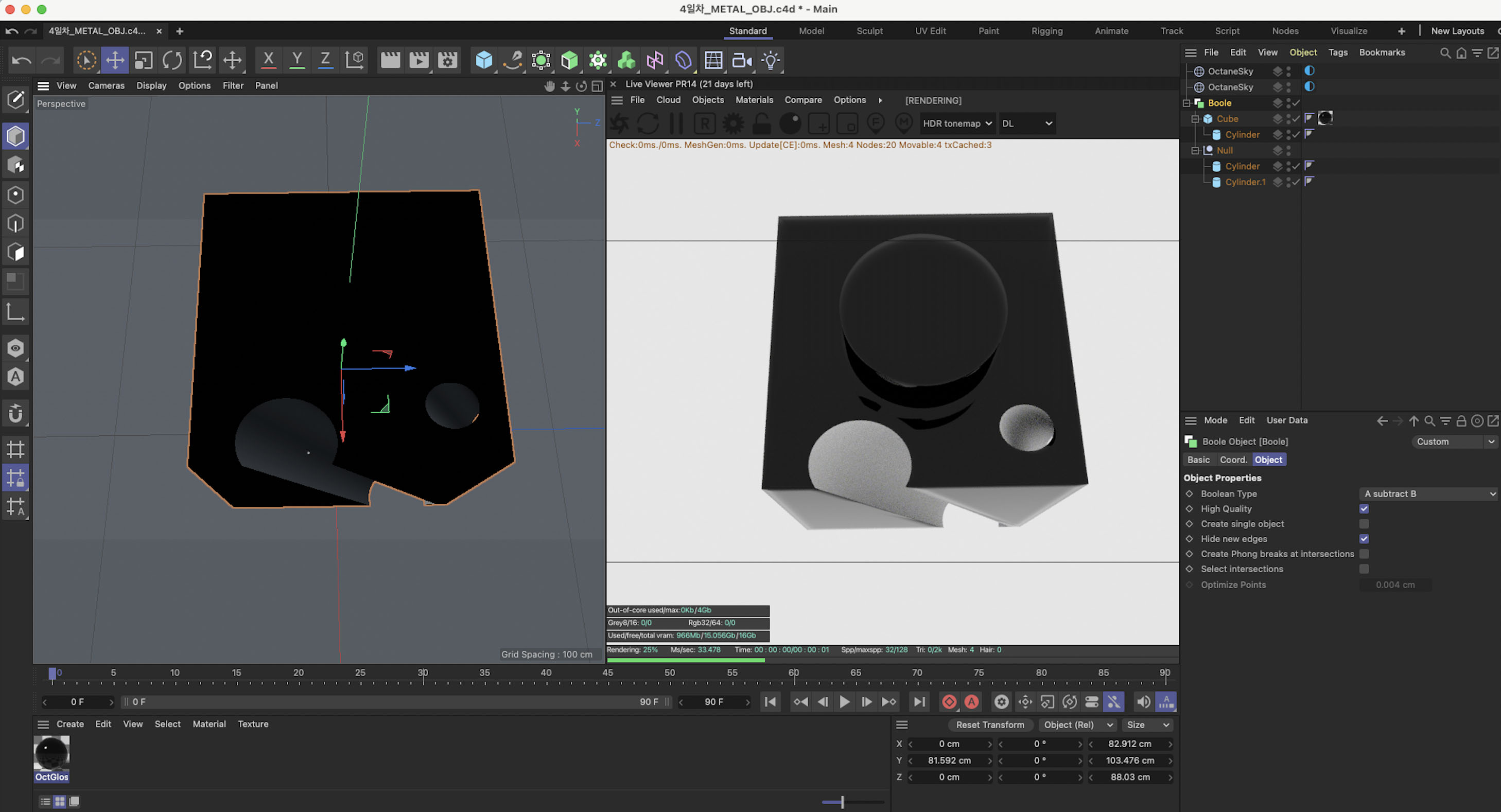1501x812 pixels.
Task: Click the undo arrow in top toolbar
Action: point(22,60)
